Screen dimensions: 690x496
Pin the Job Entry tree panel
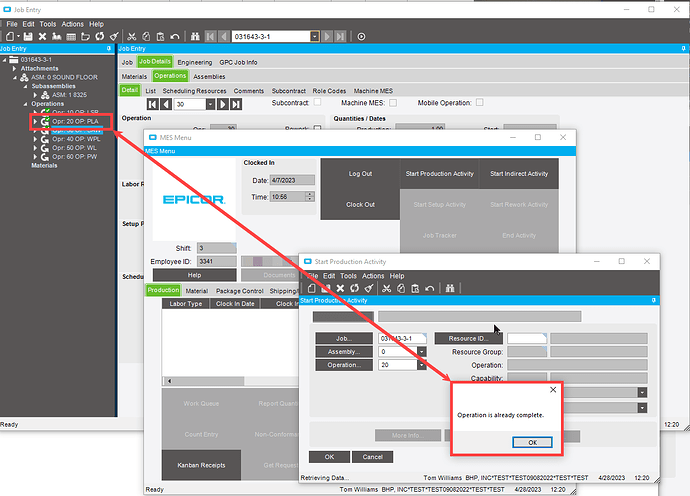coord(109,48)
